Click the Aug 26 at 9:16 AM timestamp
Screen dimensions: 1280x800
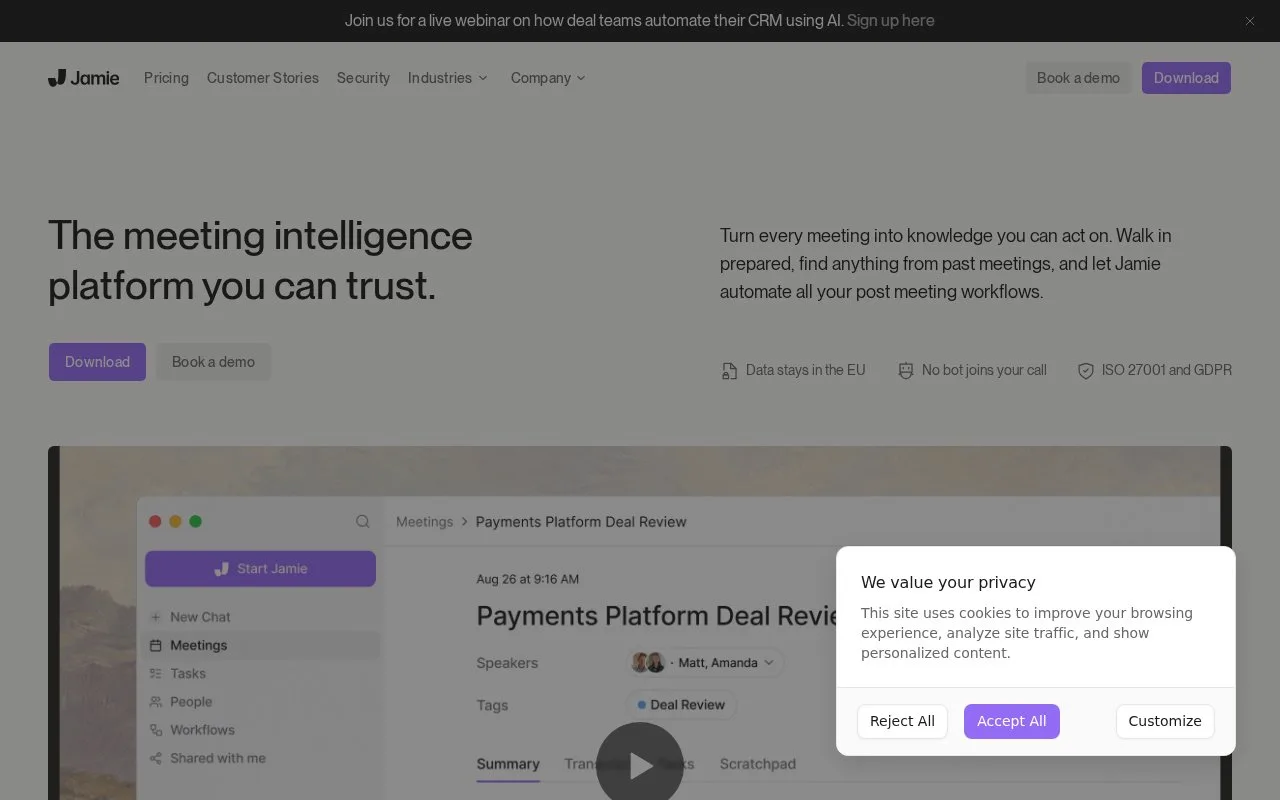(527, 579)
